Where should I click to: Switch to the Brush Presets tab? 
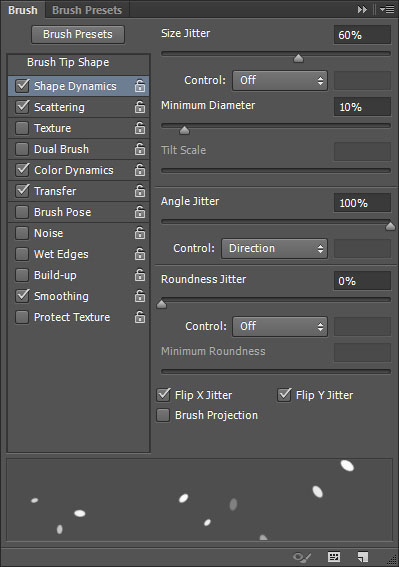pyautogui.click(x=87, y=10)
